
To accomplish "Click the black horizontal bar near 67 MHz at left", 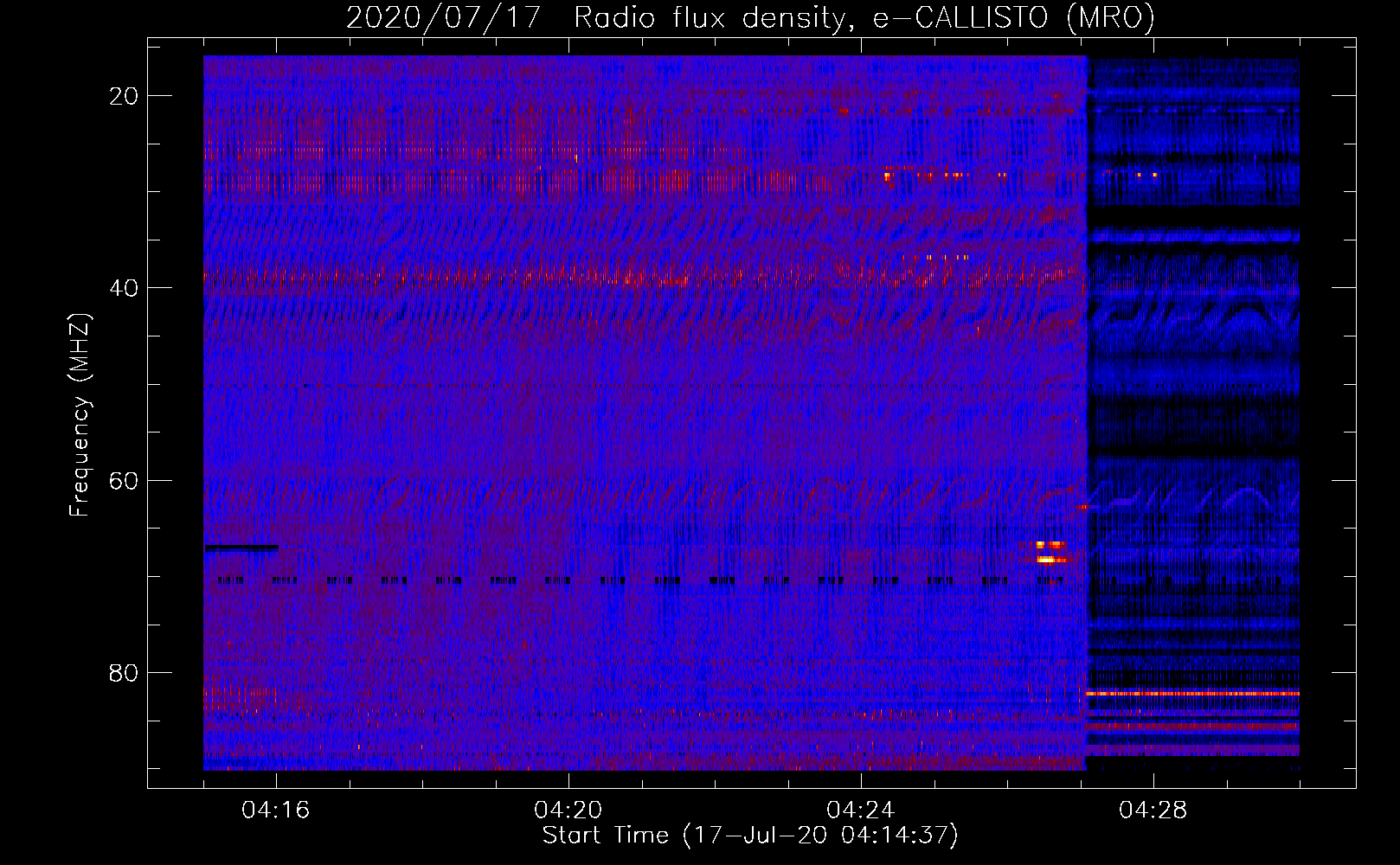I will pyautogui.click(x=241, y=548).
